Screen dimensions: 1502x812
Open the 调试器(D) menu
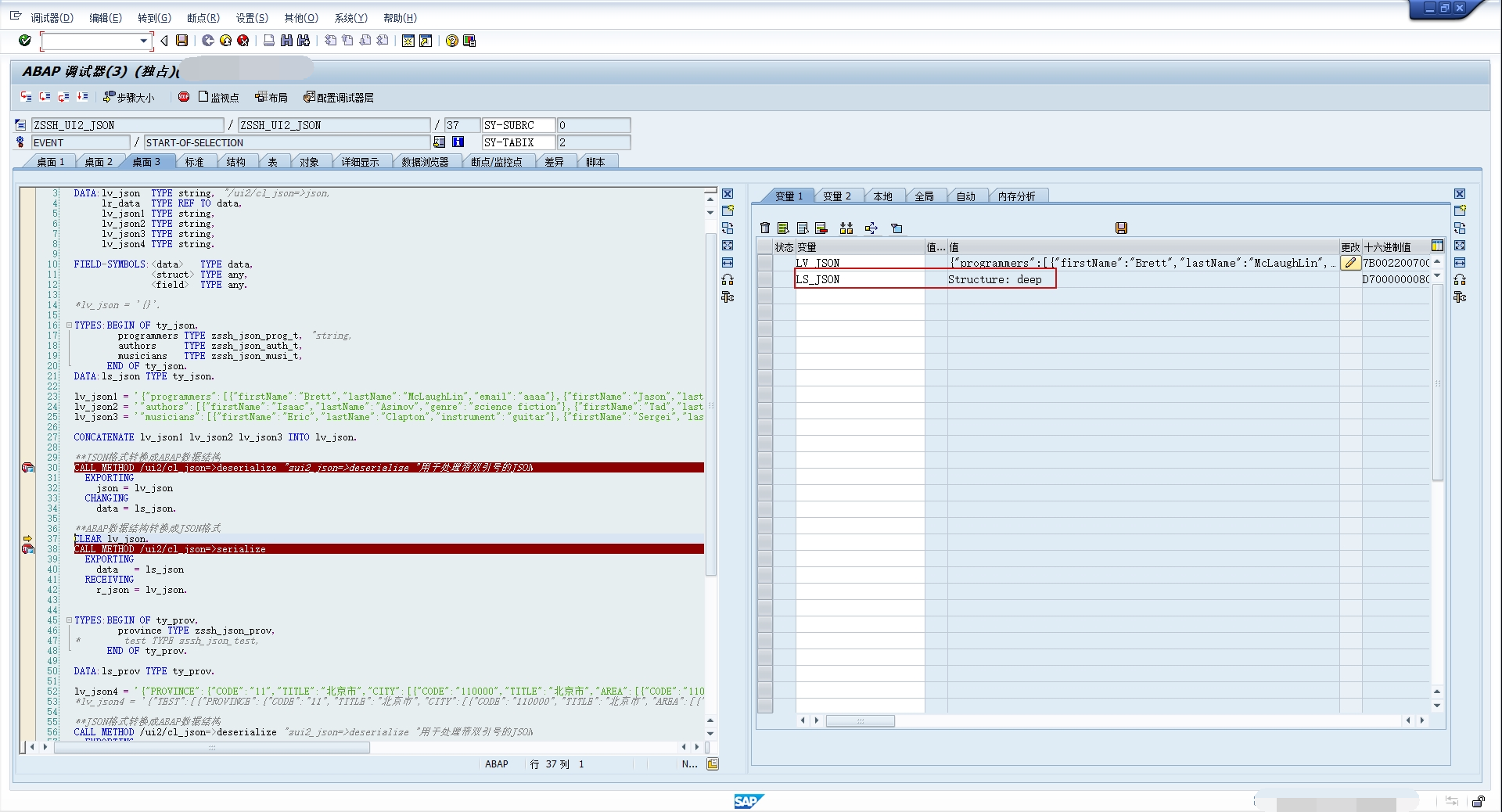[x=52, y=18]
